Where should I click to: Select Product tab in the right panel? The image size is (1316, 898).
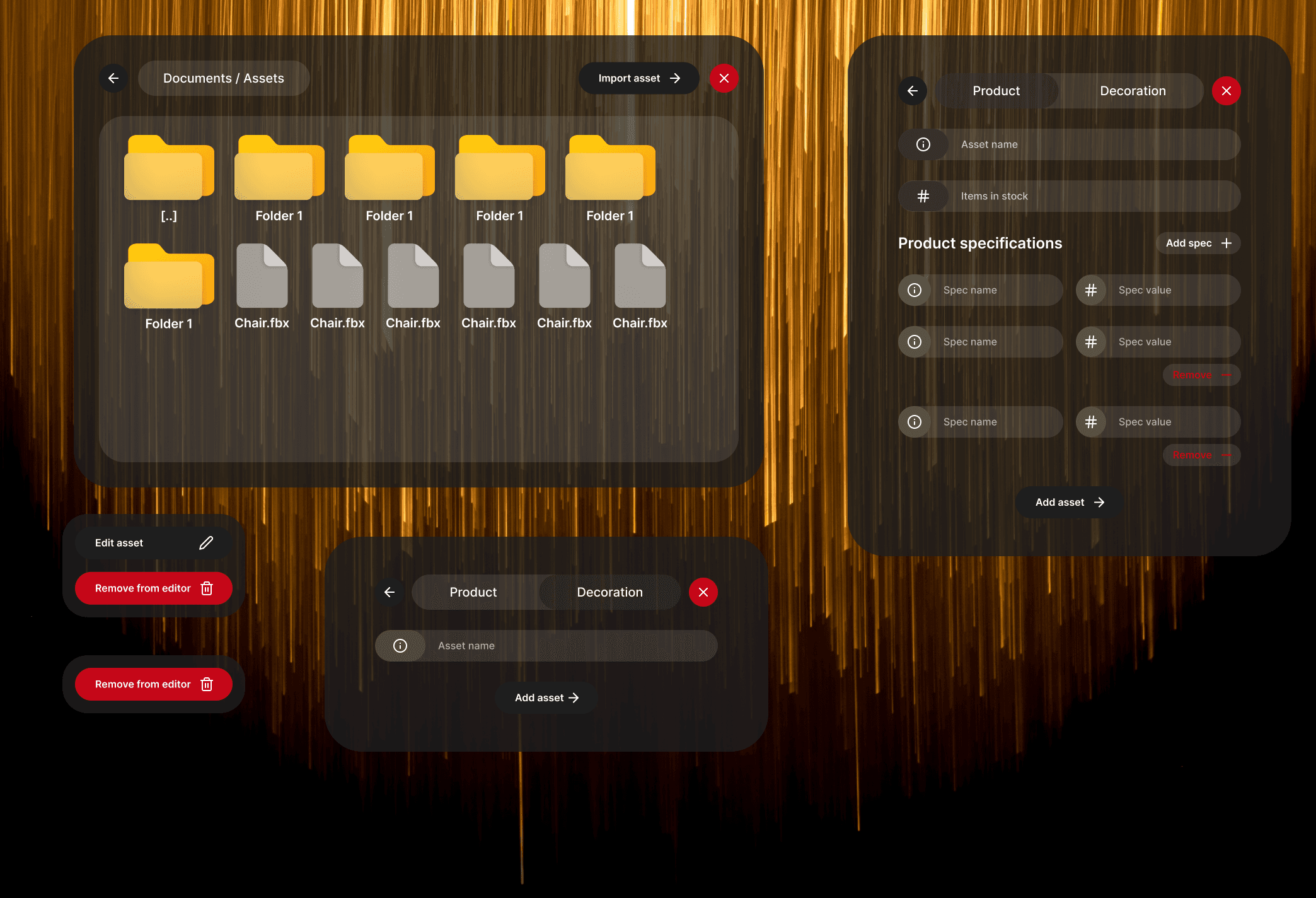[996, 91]
